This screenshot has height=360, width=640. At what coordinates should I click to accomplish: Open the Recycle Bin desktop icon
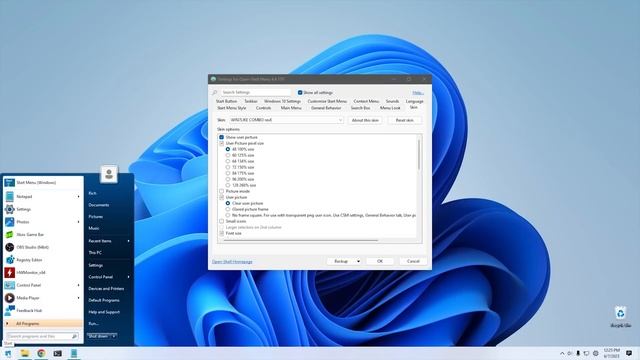tap(620, 316)
